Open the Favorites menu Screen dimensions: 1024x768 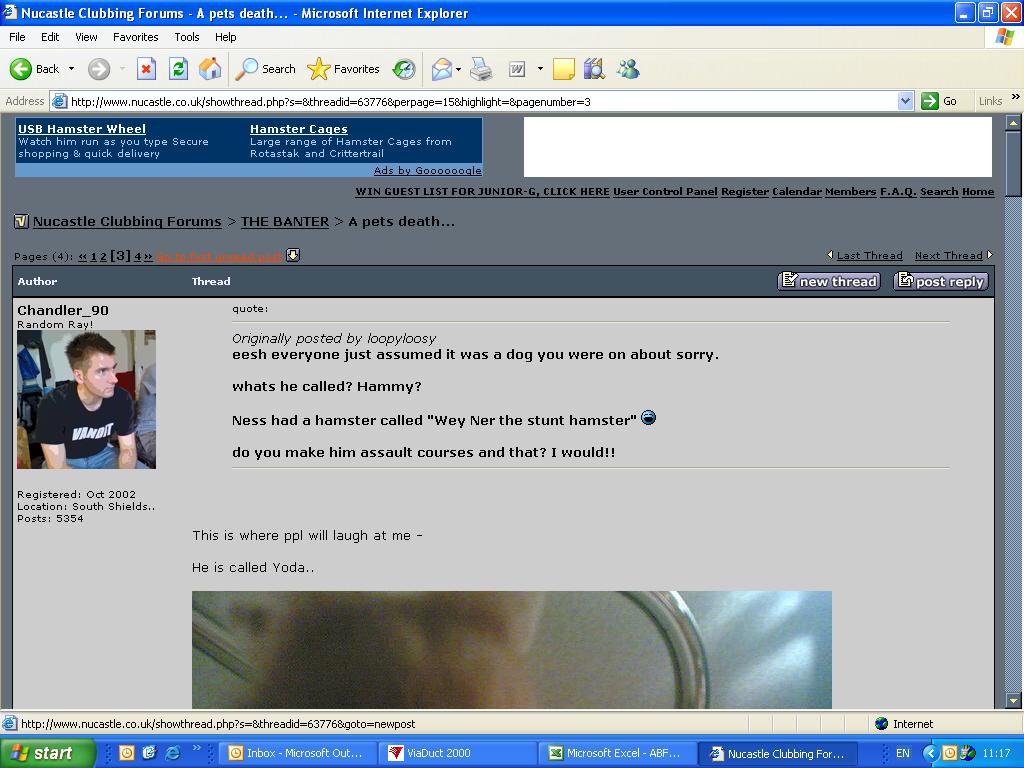(135, 37)
